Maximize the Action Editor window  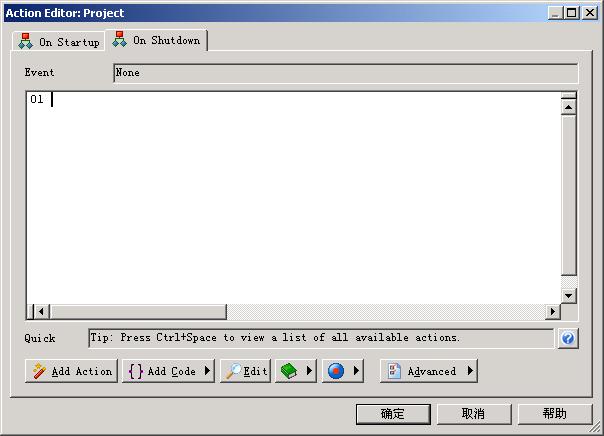pyautogui.click(x=572, y=13)
